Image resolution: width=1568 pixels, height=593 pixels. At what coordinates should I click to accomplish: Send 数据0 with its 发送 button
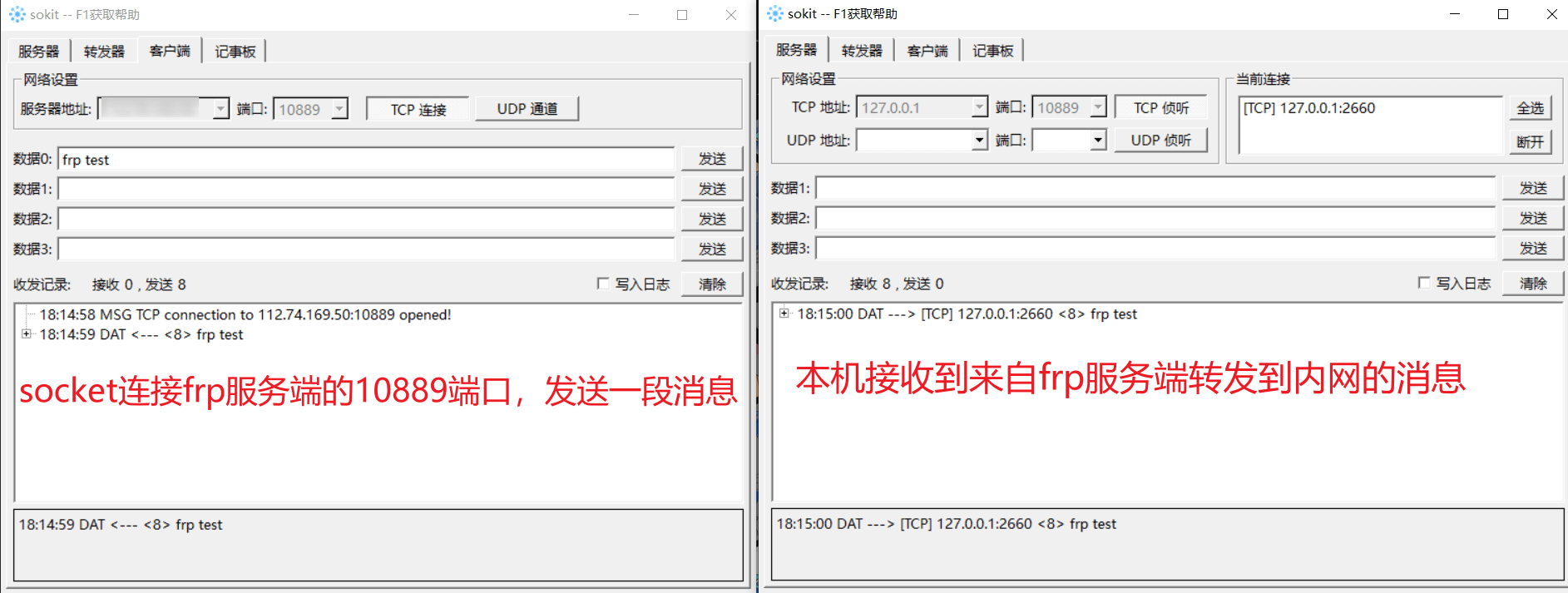tap(712, 159)
